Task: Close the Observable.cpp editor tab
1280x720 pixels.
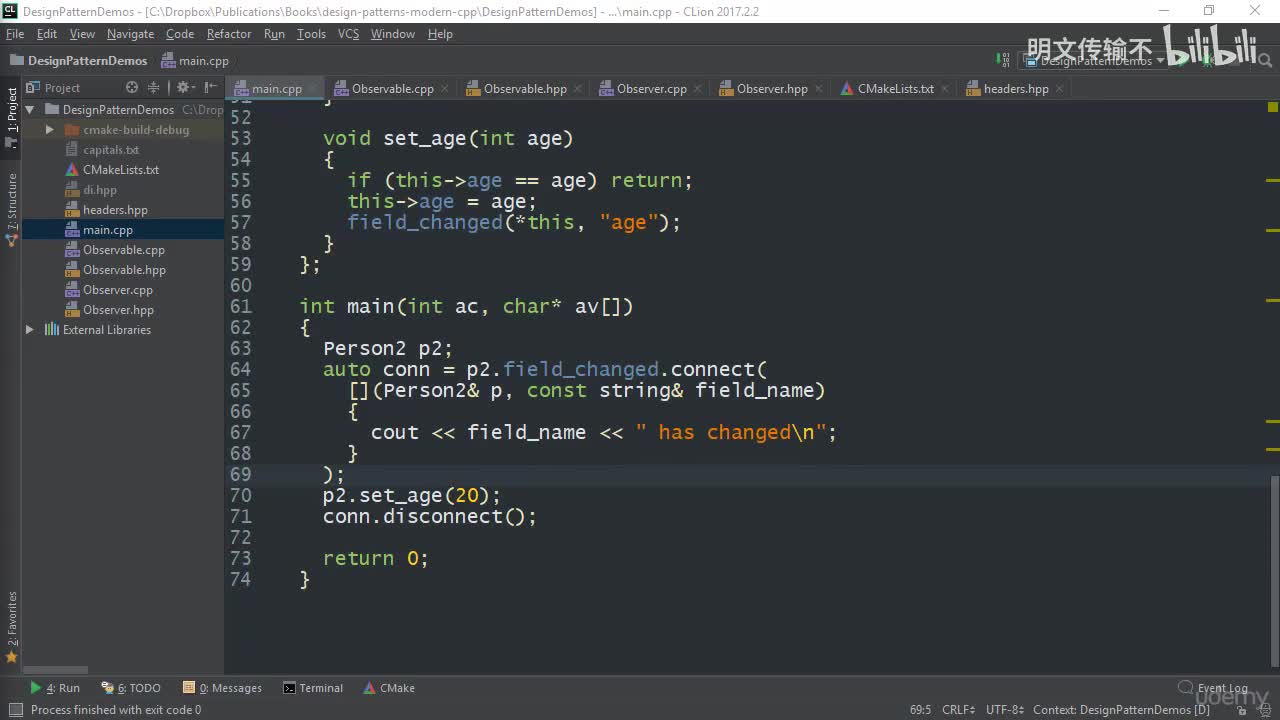Action: 445,89
